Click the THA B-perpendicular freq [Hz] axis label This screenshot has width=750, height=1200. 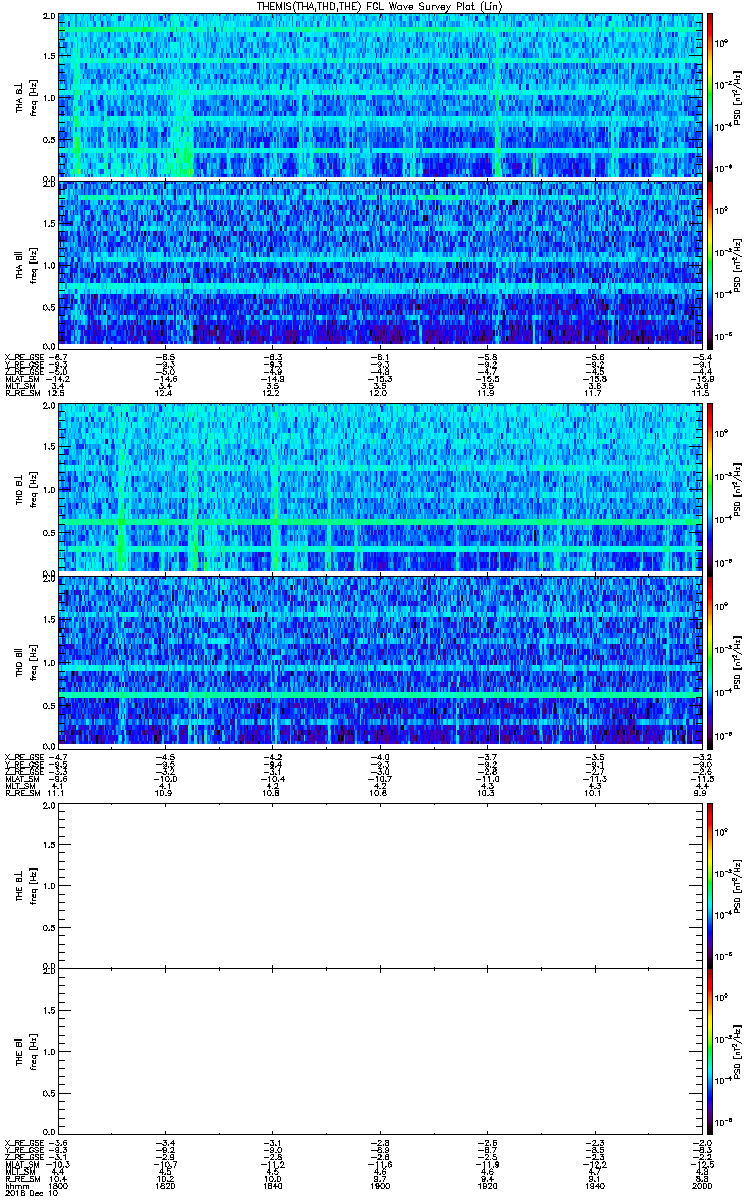pos(32,96)
